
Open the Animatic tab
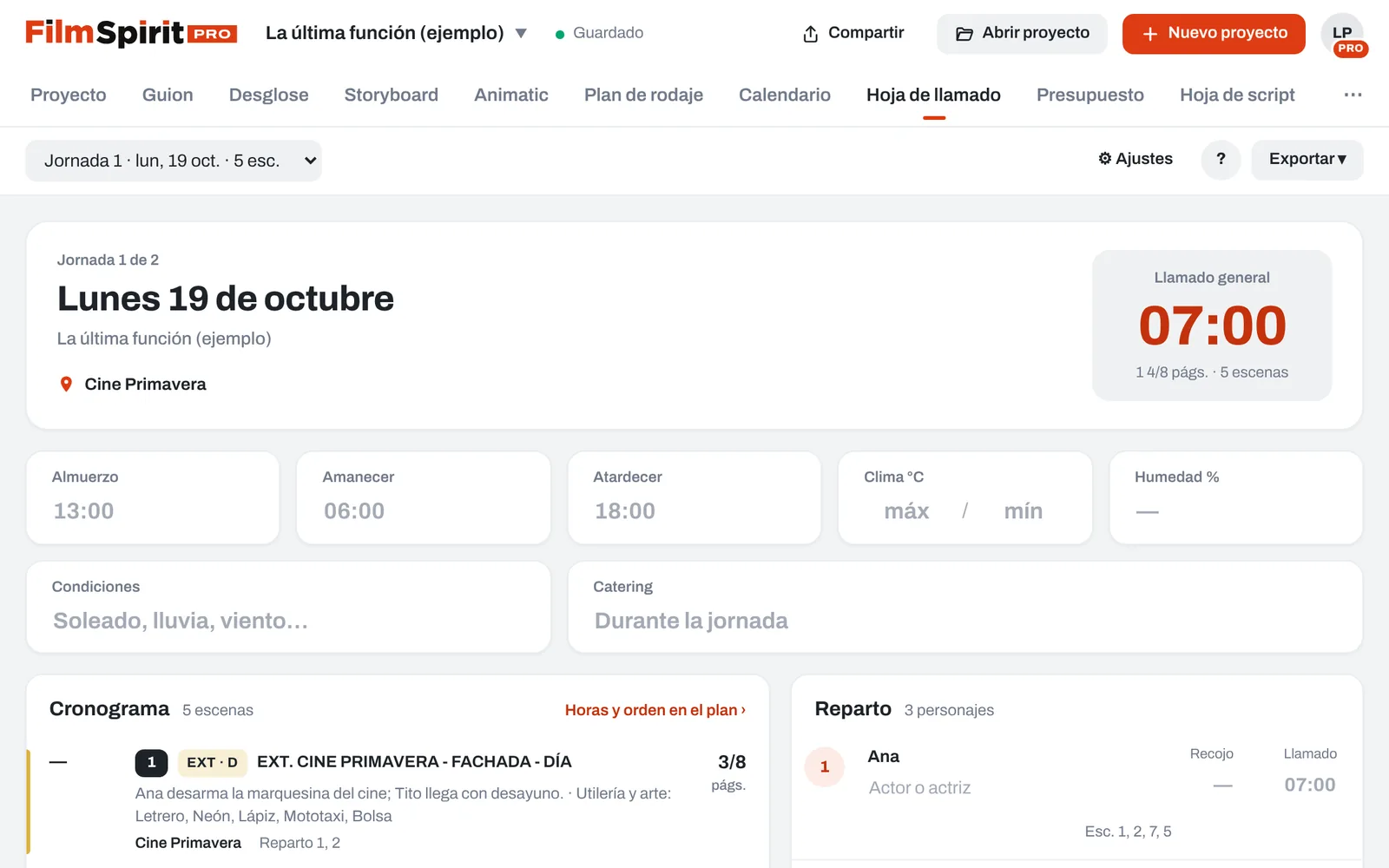click(x=511, y=95)
